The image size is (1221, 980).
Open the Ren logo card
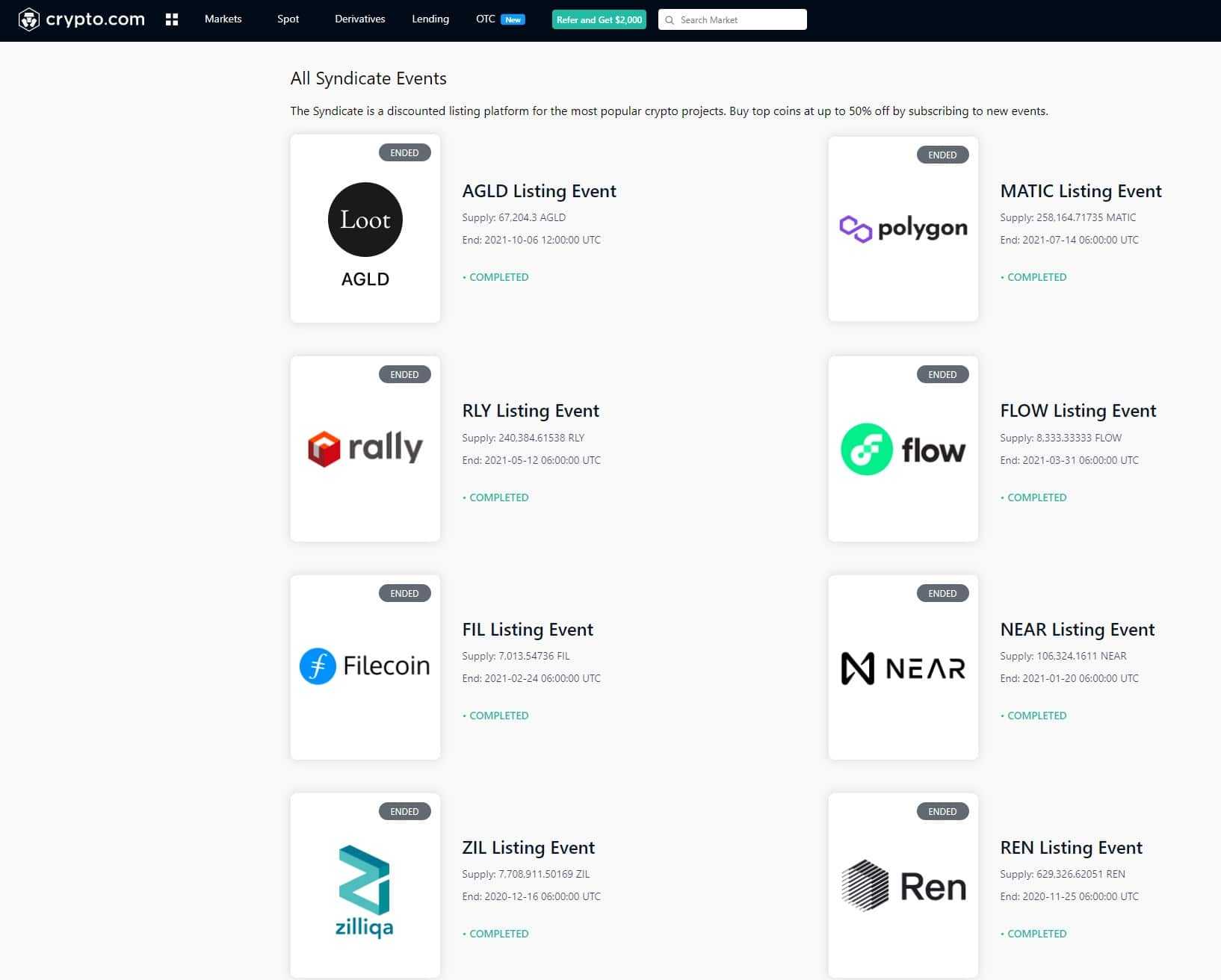click(903, 886)
